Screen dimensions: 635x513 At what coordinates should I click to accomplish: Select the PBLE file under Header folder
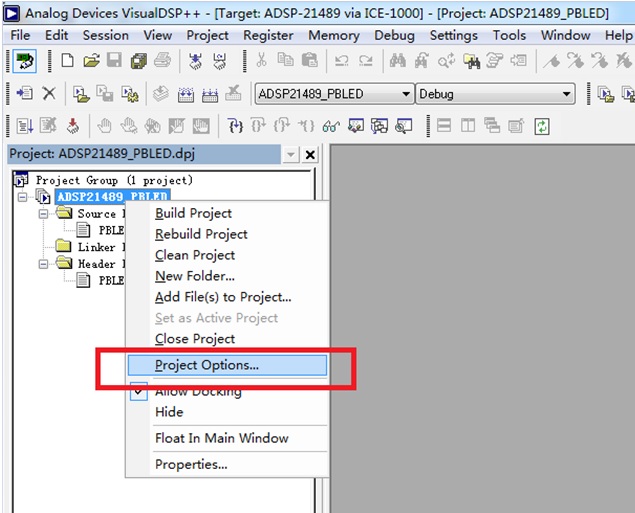100,281
